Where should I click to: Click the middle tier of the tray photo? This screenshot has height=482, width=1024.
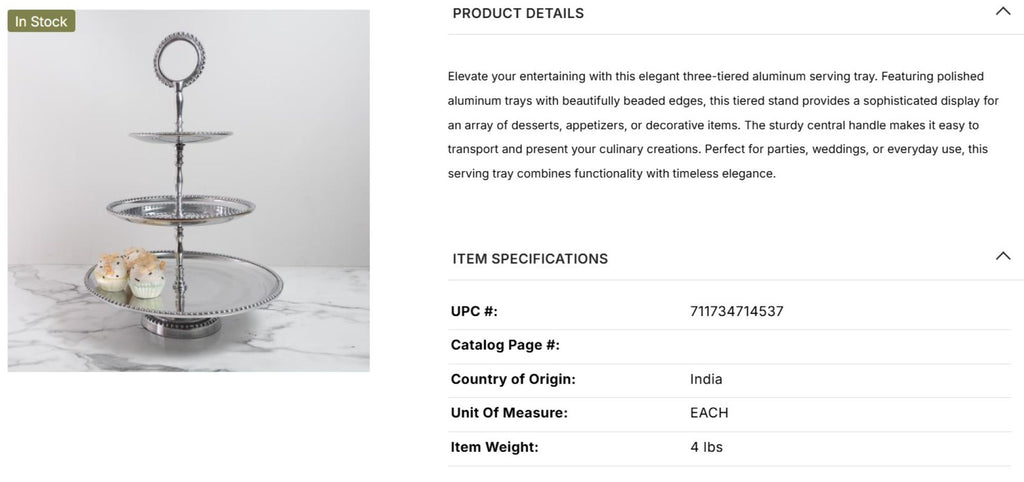click(178, 207)
